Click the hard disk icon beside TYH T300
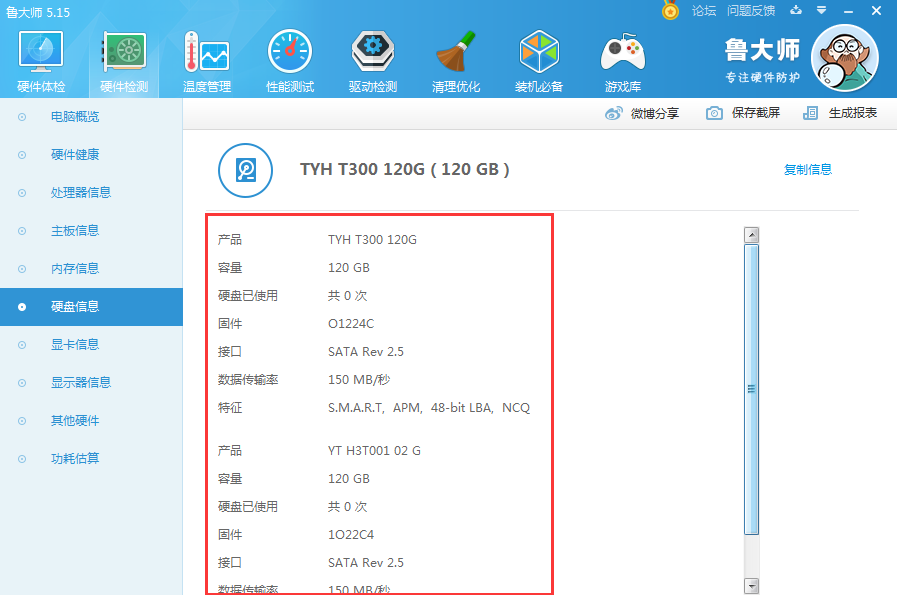Image resolution: width=897 pixels, height=595 pixels. 245,170
